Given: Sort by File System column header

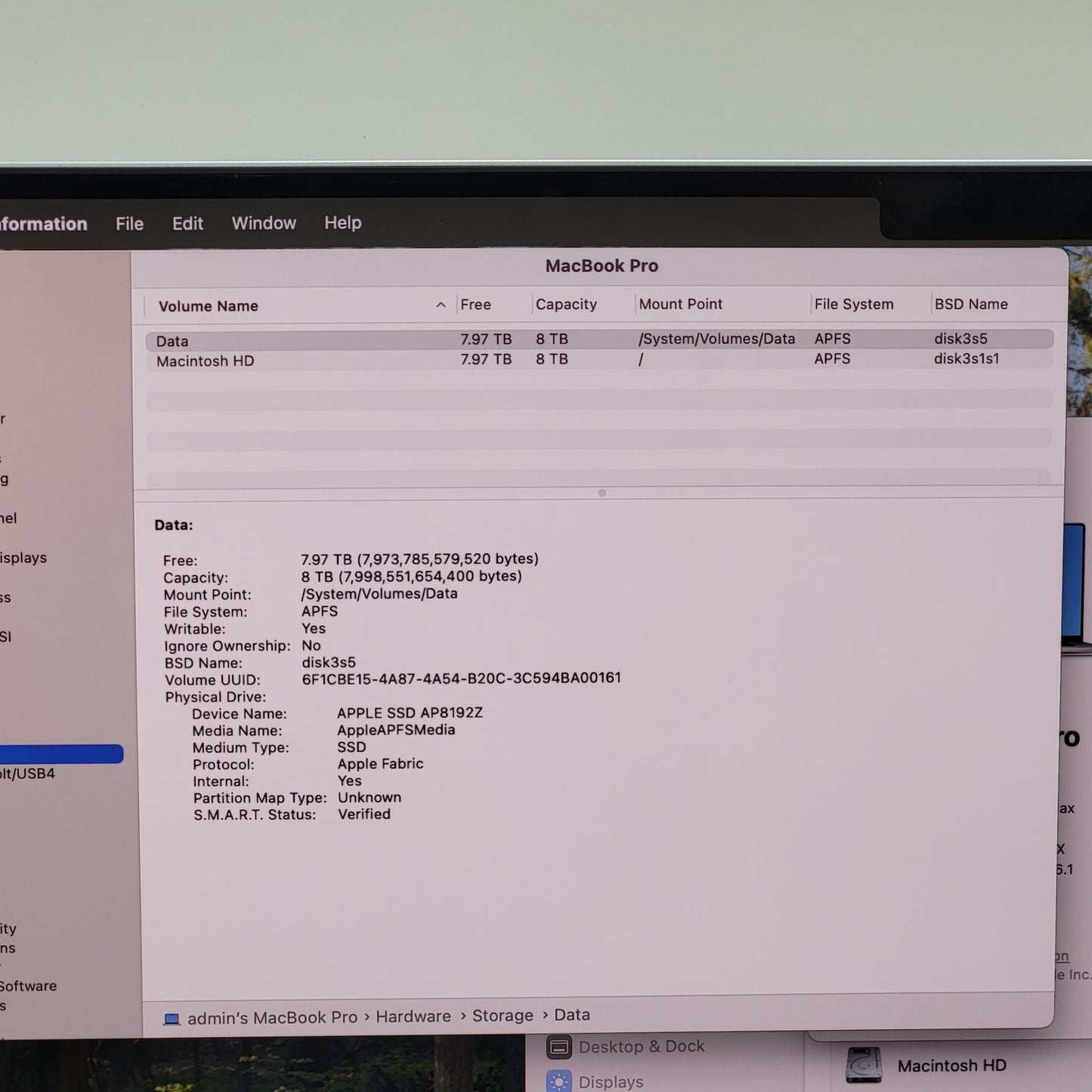Looking at the screenshot, I should tap(853, 304).
